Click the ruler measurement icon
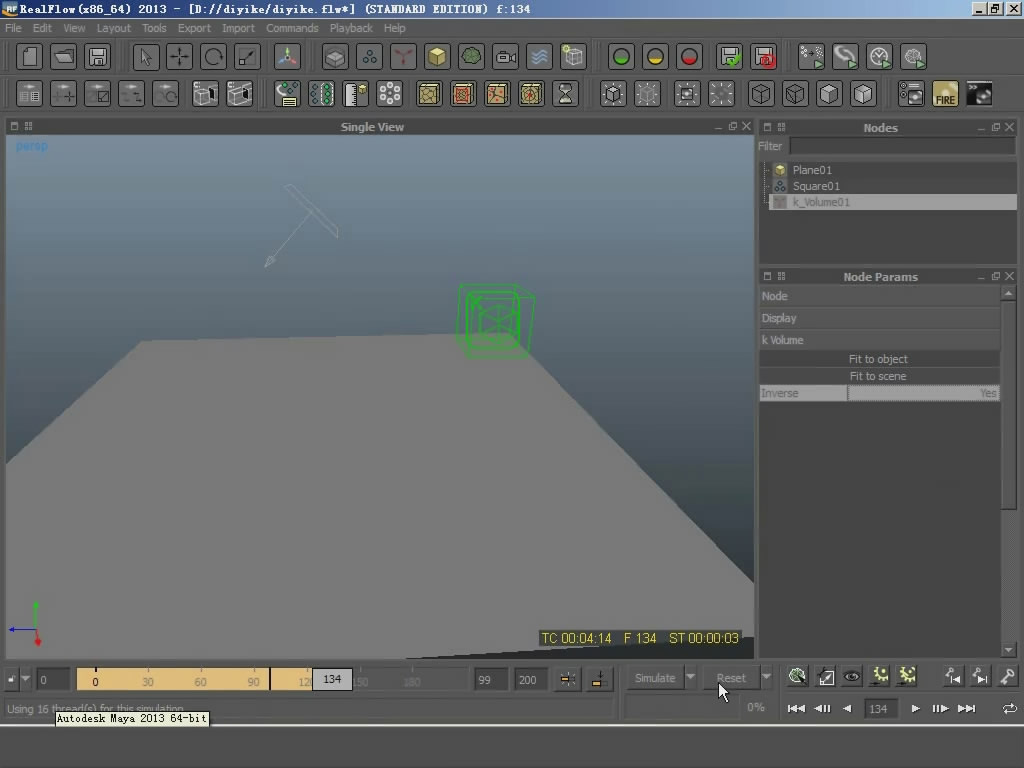The height and width of the screenshot is (768, 1024). pyautogui.click(x=355, y=94)
